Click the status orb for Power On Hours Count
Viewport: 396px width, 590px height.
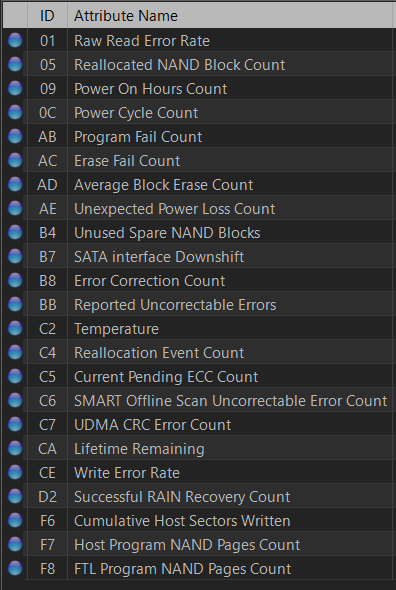[15, 88]
